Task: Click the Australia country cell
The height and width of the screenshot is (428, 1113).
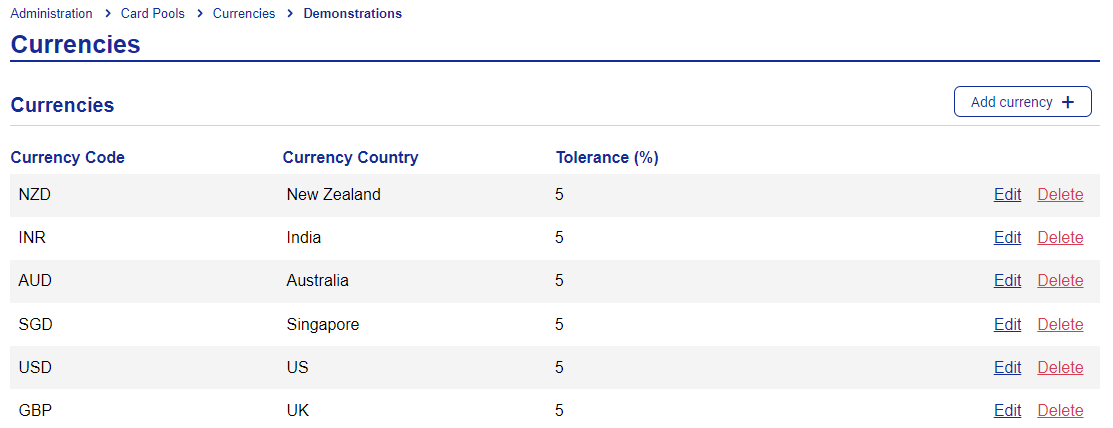Action: click(317, 281)
